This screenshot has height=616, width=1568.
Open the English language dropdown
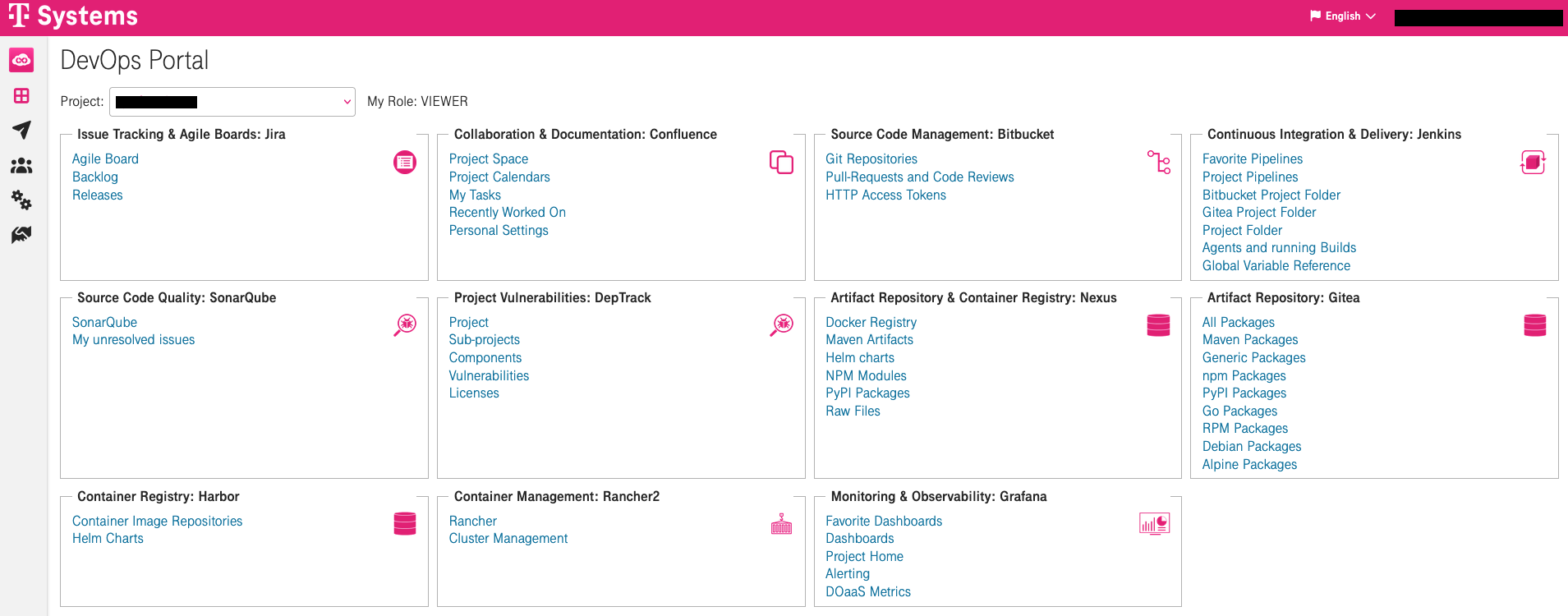tap(1343, 16)
